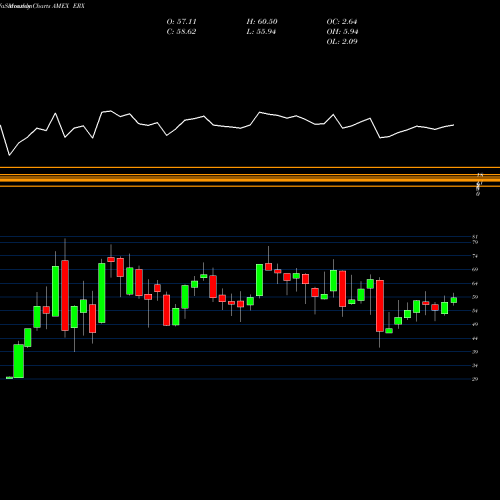Click the 59 price axis label
This screenshot has height=500, width=500.
point(475,297)
